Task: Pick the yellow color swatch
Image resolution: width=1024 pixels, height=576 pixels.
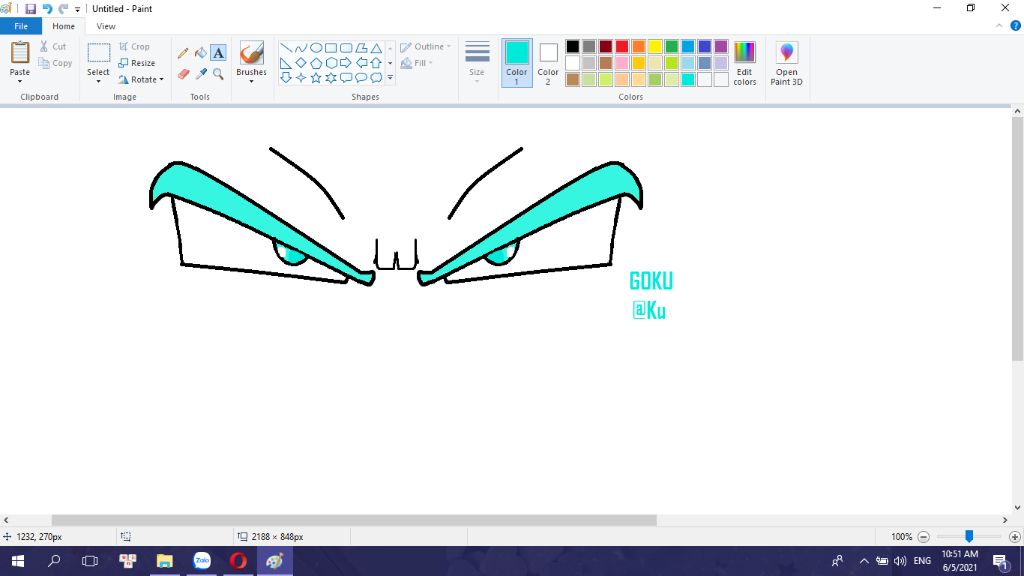Action: click(655, 46)
